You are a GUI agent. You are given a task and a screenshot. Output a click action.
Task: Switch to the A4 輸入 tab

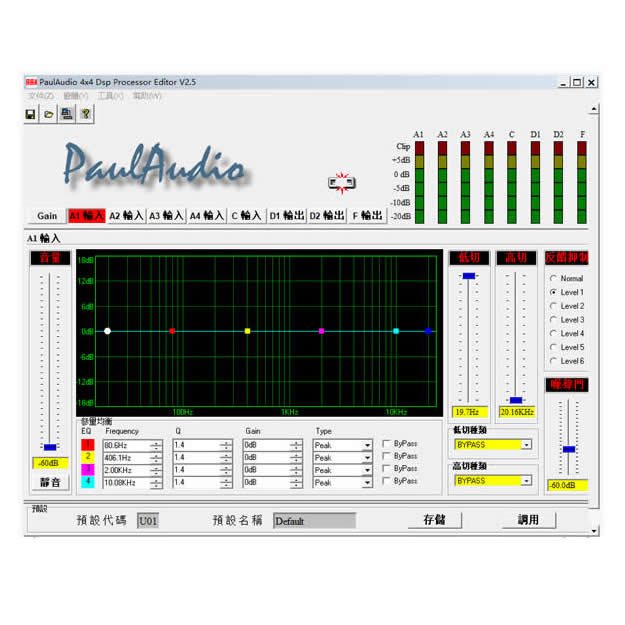tap(206, 216)
